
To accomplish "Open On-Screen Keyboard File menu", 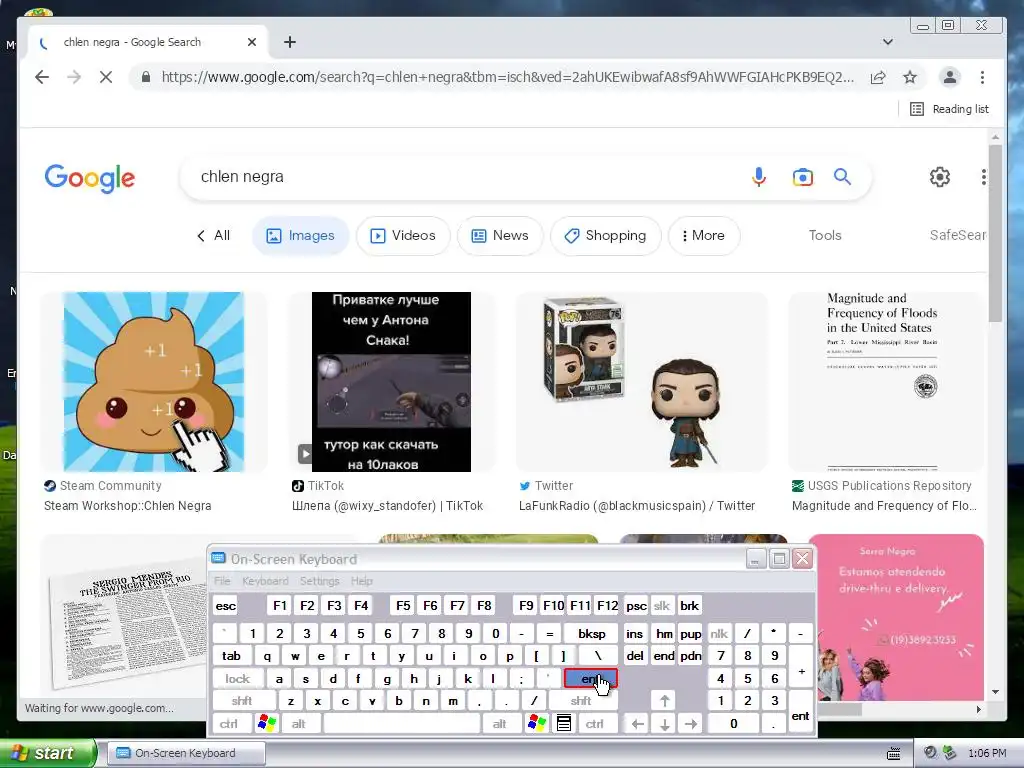I will (x=222, y=581).
